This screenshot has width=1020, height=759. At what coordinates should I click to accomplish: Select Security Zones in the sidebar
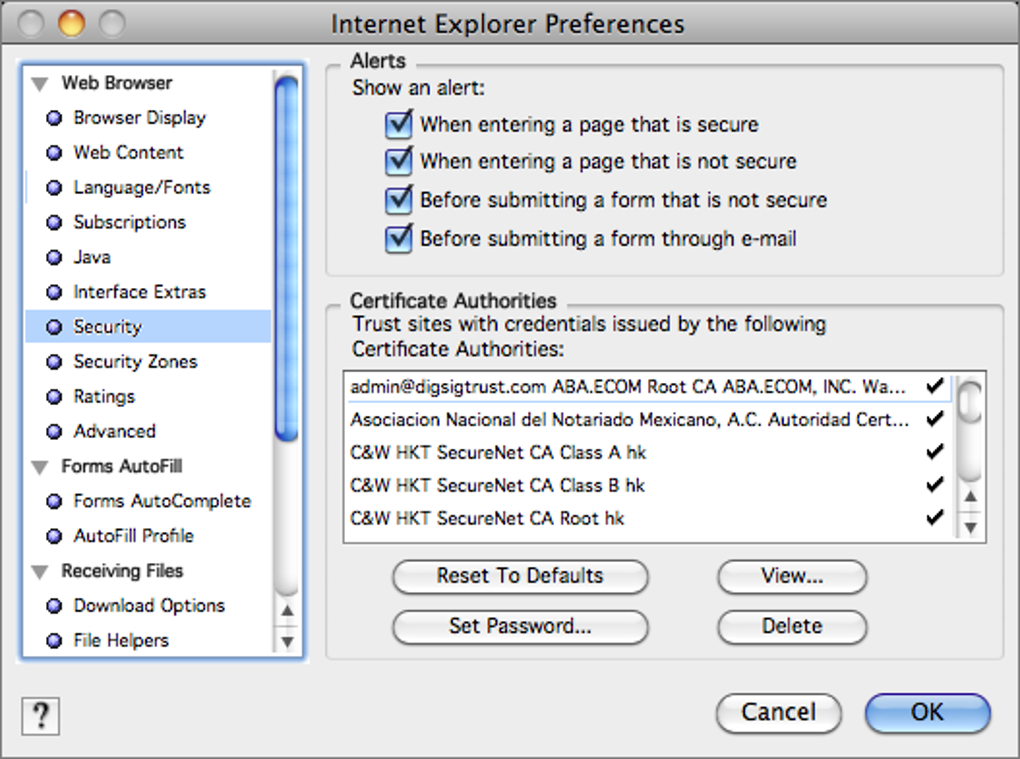(135, 361)
